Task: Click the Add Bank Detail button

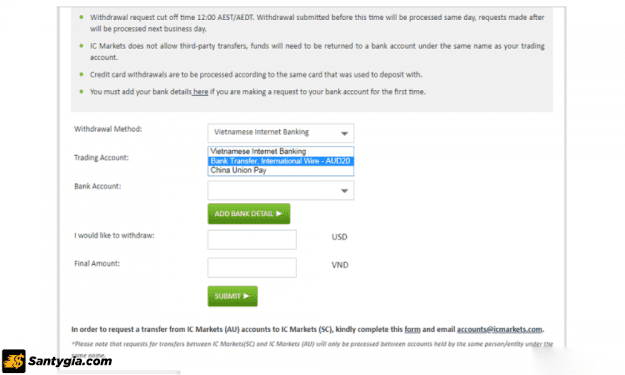Action: click(249, 214)
